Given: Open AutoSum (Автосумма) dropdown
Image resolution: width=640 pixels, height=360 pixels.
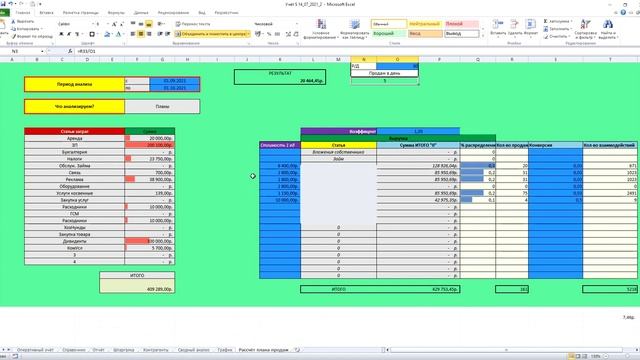Looking at the screenshot, I should tap(558, 21).
